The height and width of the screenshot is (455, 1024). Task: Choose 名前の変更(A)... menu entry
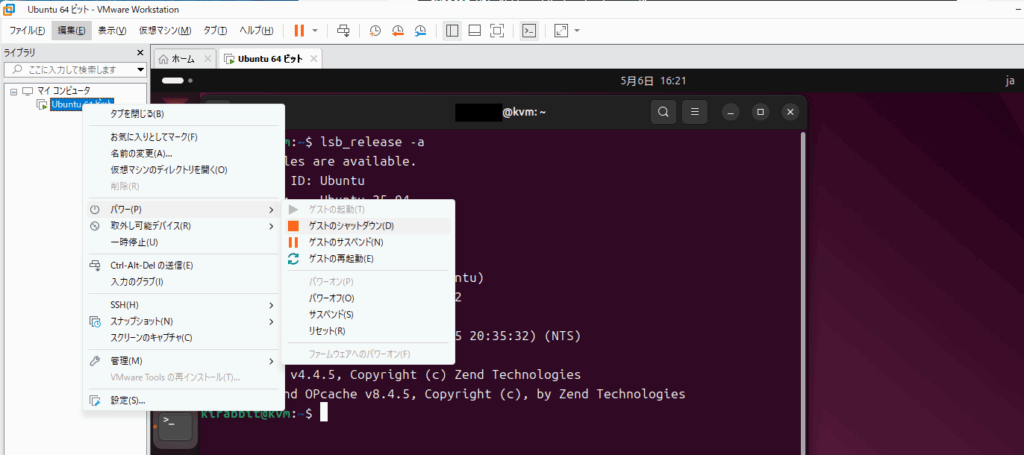[184, 153]
